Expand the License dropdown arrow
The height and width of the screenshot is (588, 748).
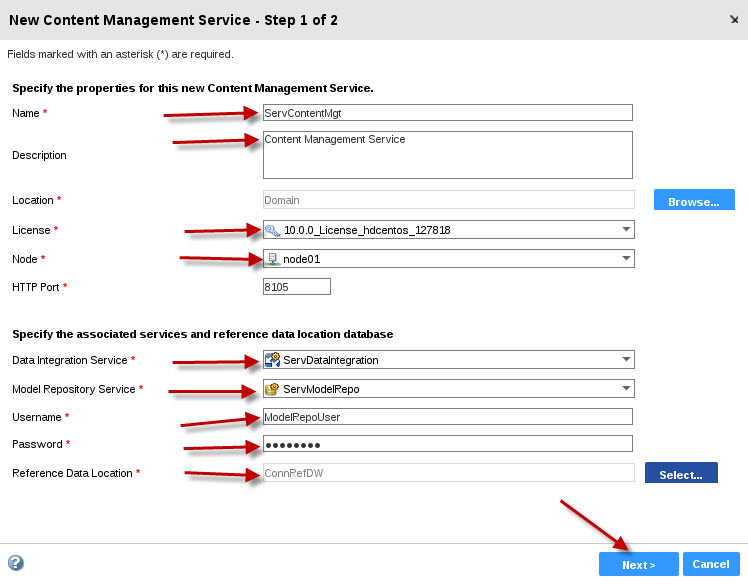(626, 229)
